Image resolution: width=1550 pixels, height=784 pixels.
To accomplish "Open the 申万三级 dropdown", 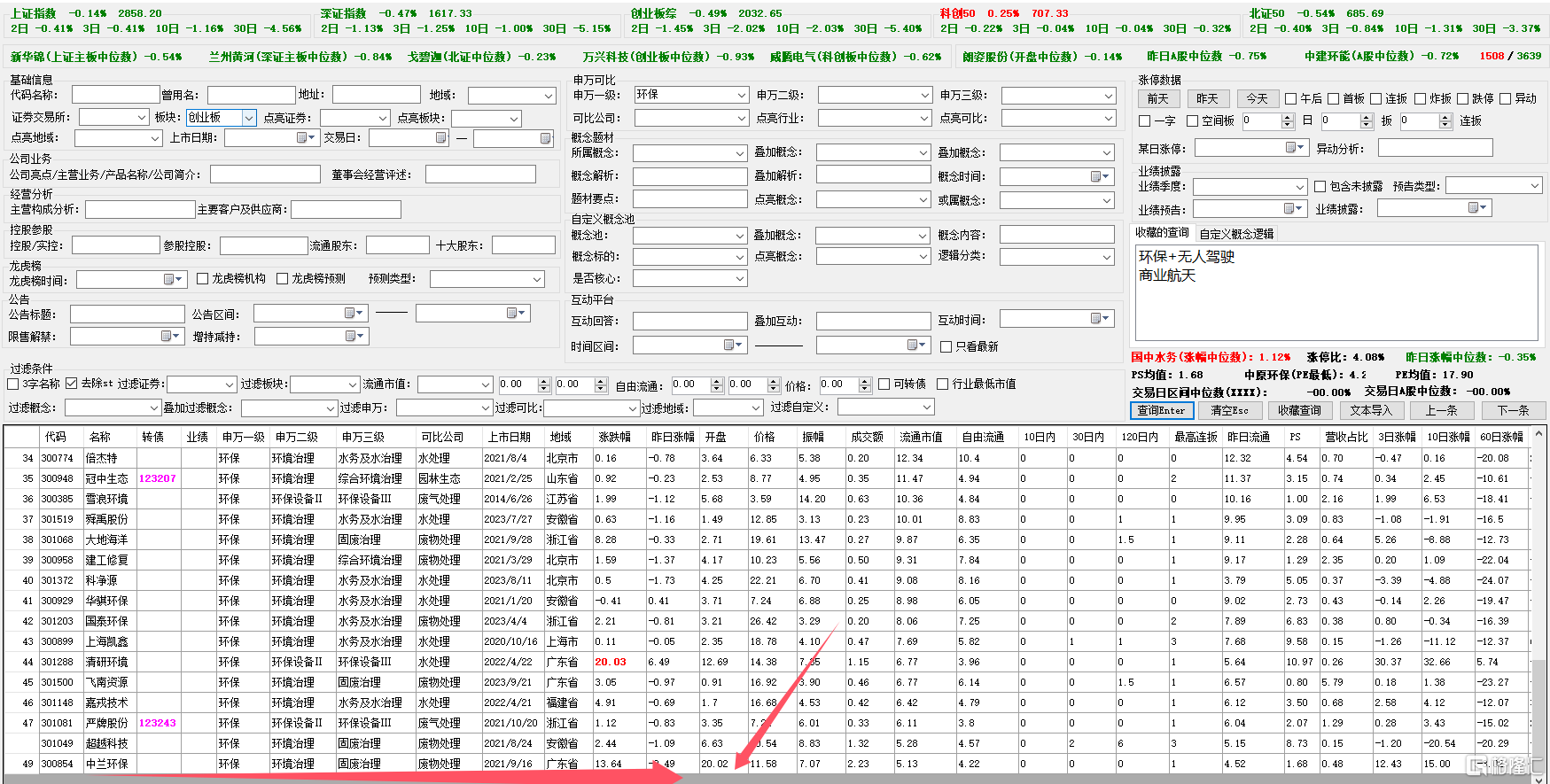I will click(1109, 95).
